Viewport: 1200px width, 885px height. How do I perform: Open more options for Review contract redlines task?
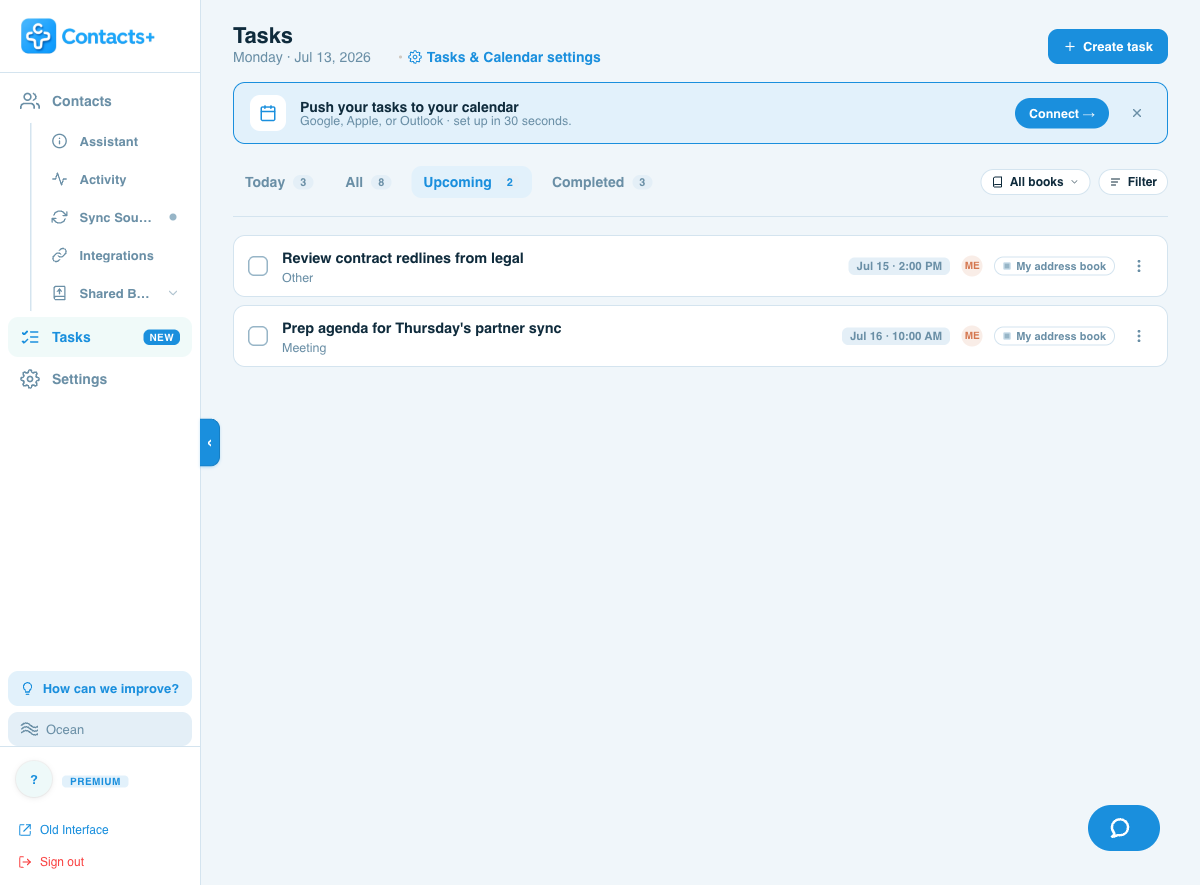pos(1139,266)
